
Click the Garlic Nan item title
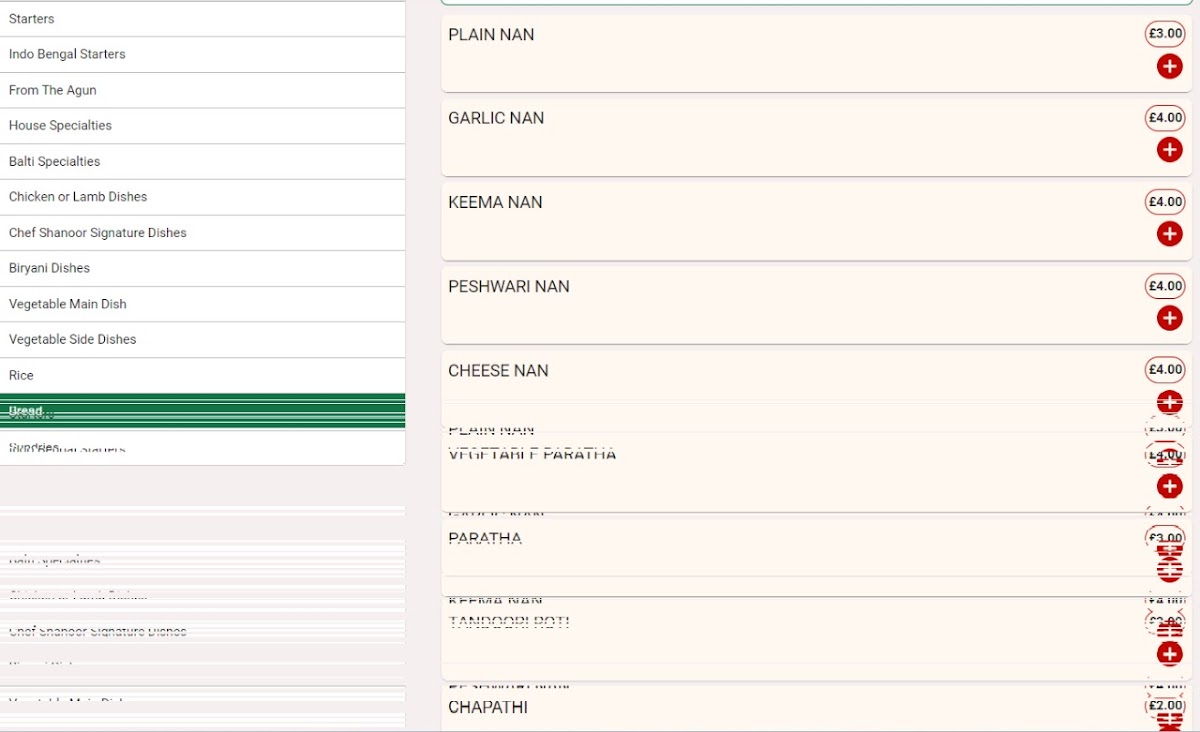coord(496,118)
